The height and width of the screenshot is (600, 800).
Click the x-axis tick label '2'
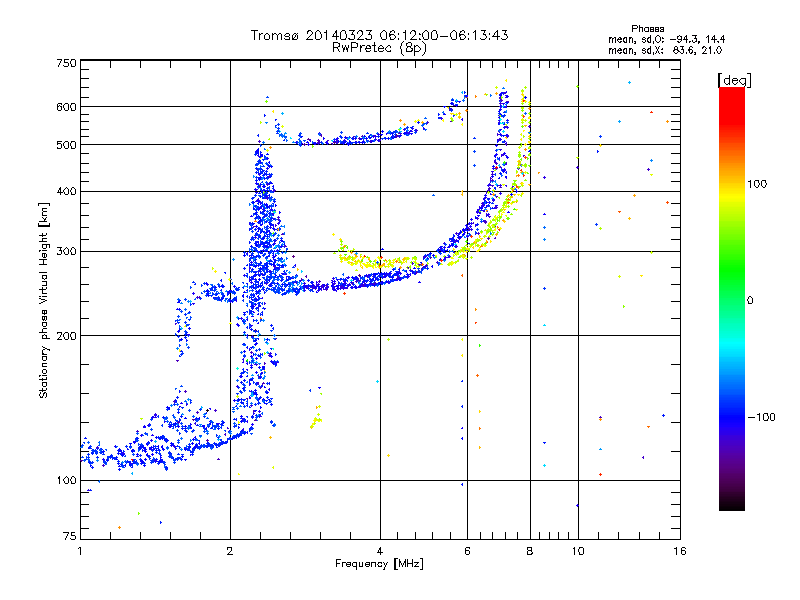point(230,551)
